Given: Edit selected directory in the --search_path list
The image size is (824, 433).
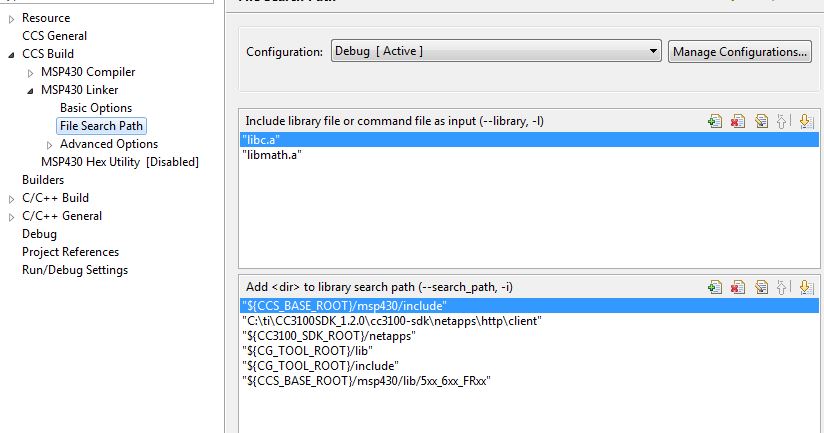Looking at the screenshot, I should point(761,287).
